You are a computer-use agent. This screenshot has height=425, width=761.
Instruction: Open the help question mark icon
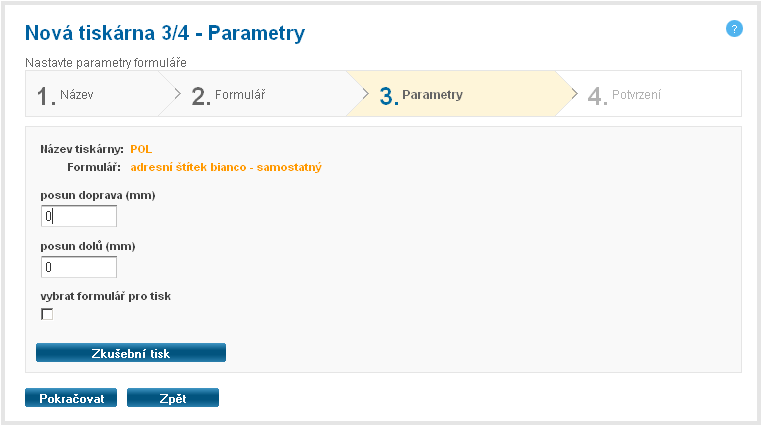(734, 29)
